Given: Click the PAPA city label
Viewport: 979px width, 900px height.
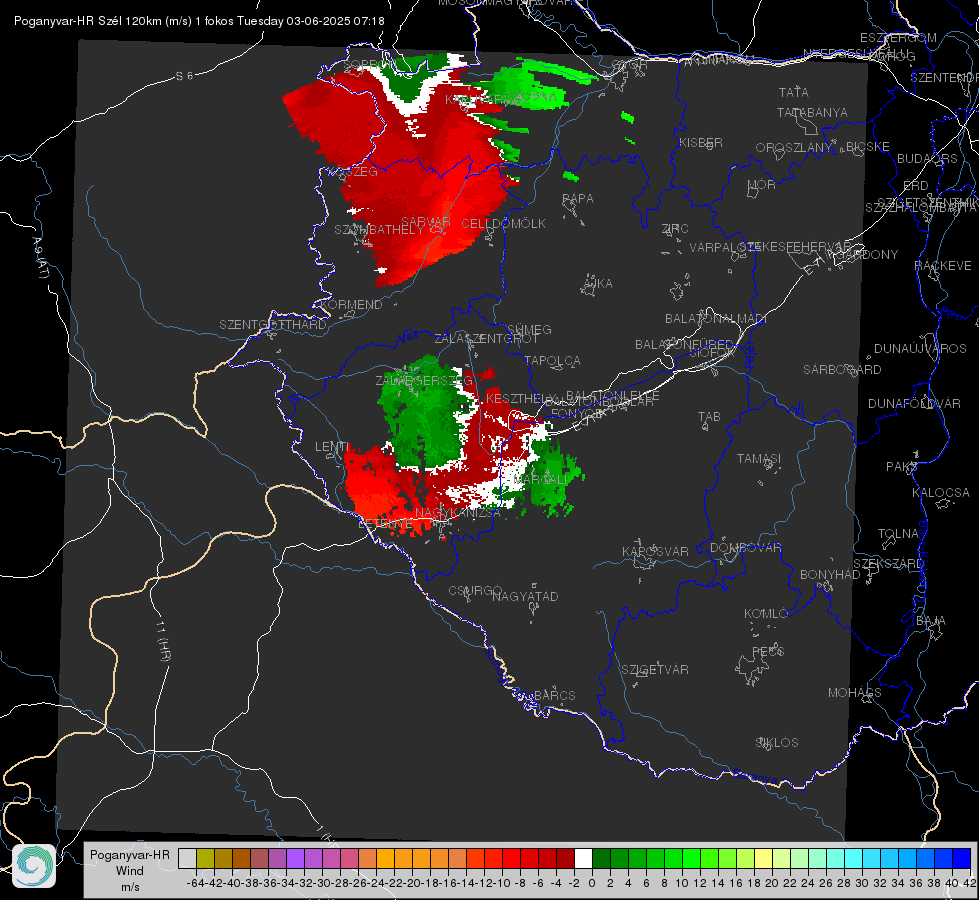Looking at the screenshot, I should 578,199.
